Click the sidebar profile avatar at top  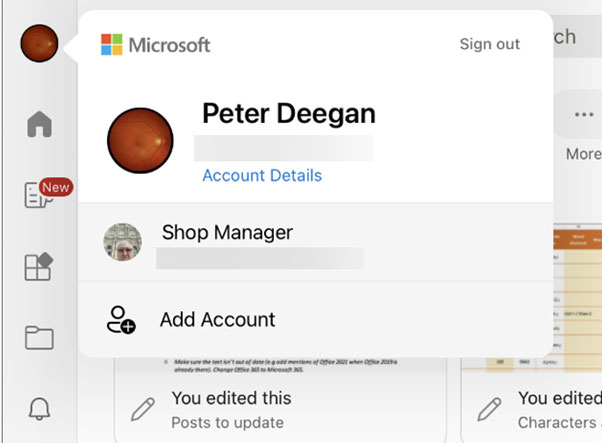[39, 44]
